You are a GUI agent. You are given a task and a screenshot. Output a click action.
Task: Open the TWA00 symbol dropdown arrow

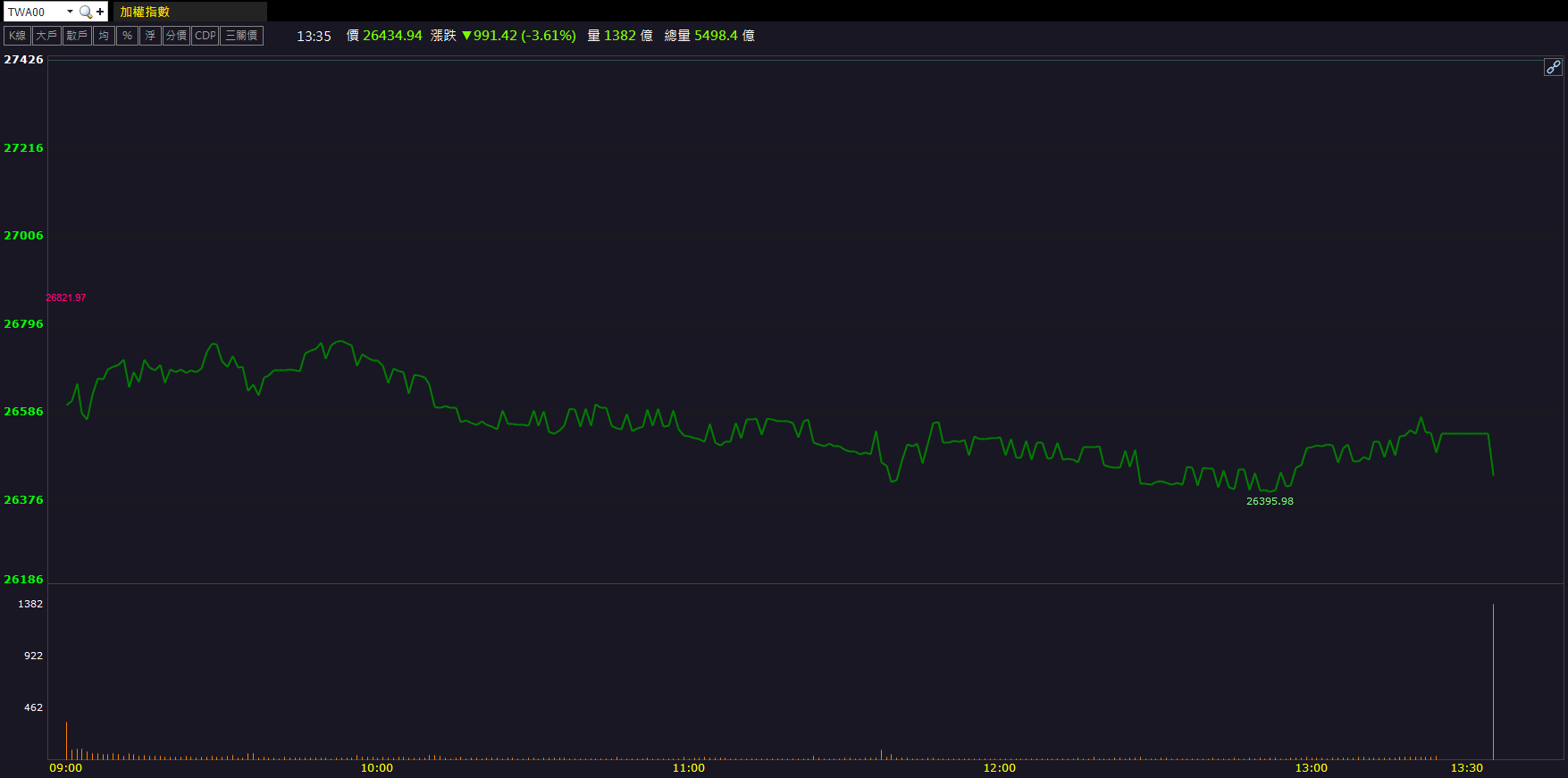[x=70, y=12]
